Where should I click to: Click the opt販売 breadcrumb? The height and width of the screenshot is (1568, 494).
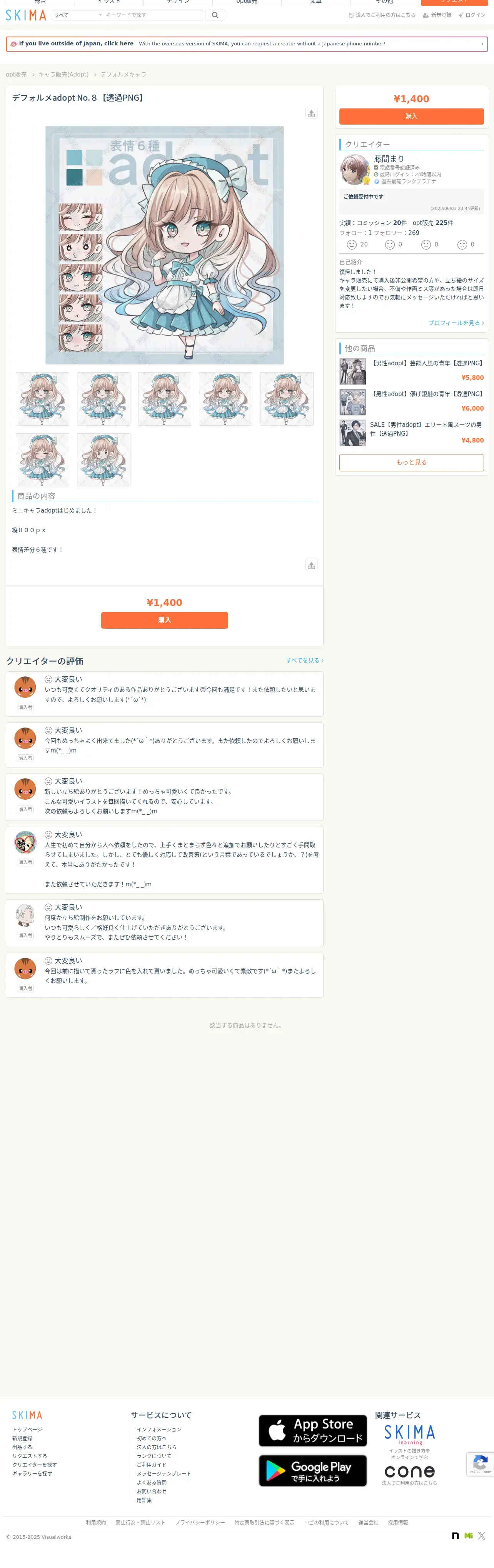tap(17, 75)
